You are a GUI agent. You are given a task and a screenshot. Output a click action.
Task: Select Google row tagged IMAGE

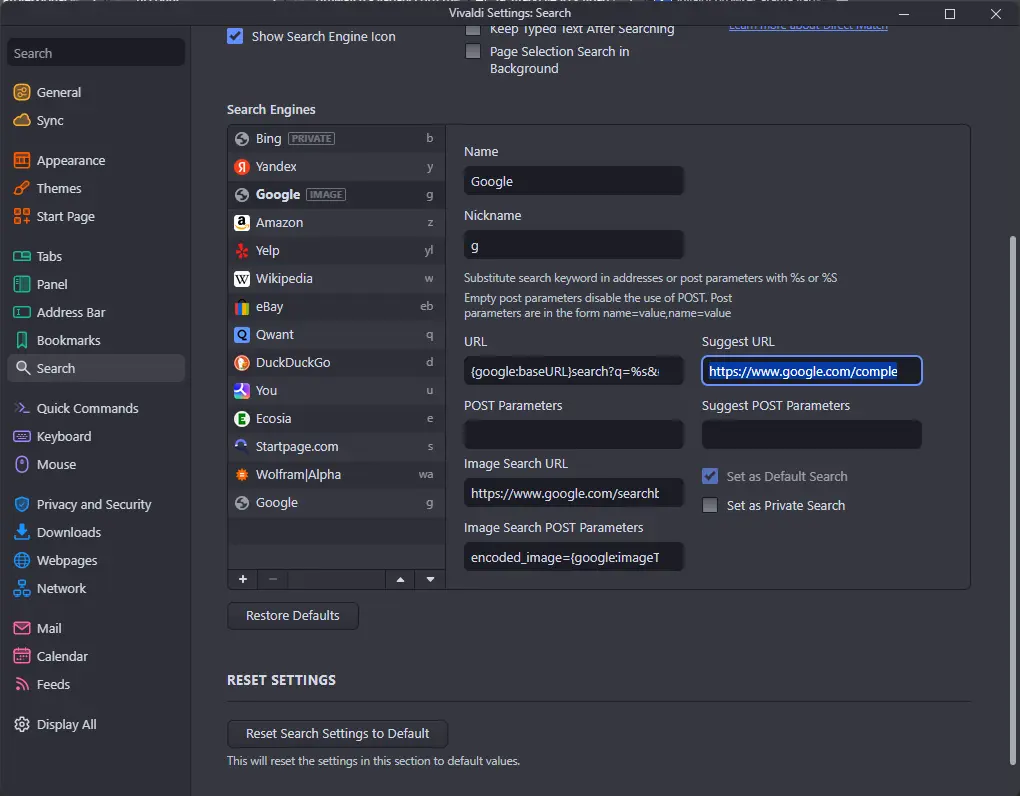(x=336, y=194)
